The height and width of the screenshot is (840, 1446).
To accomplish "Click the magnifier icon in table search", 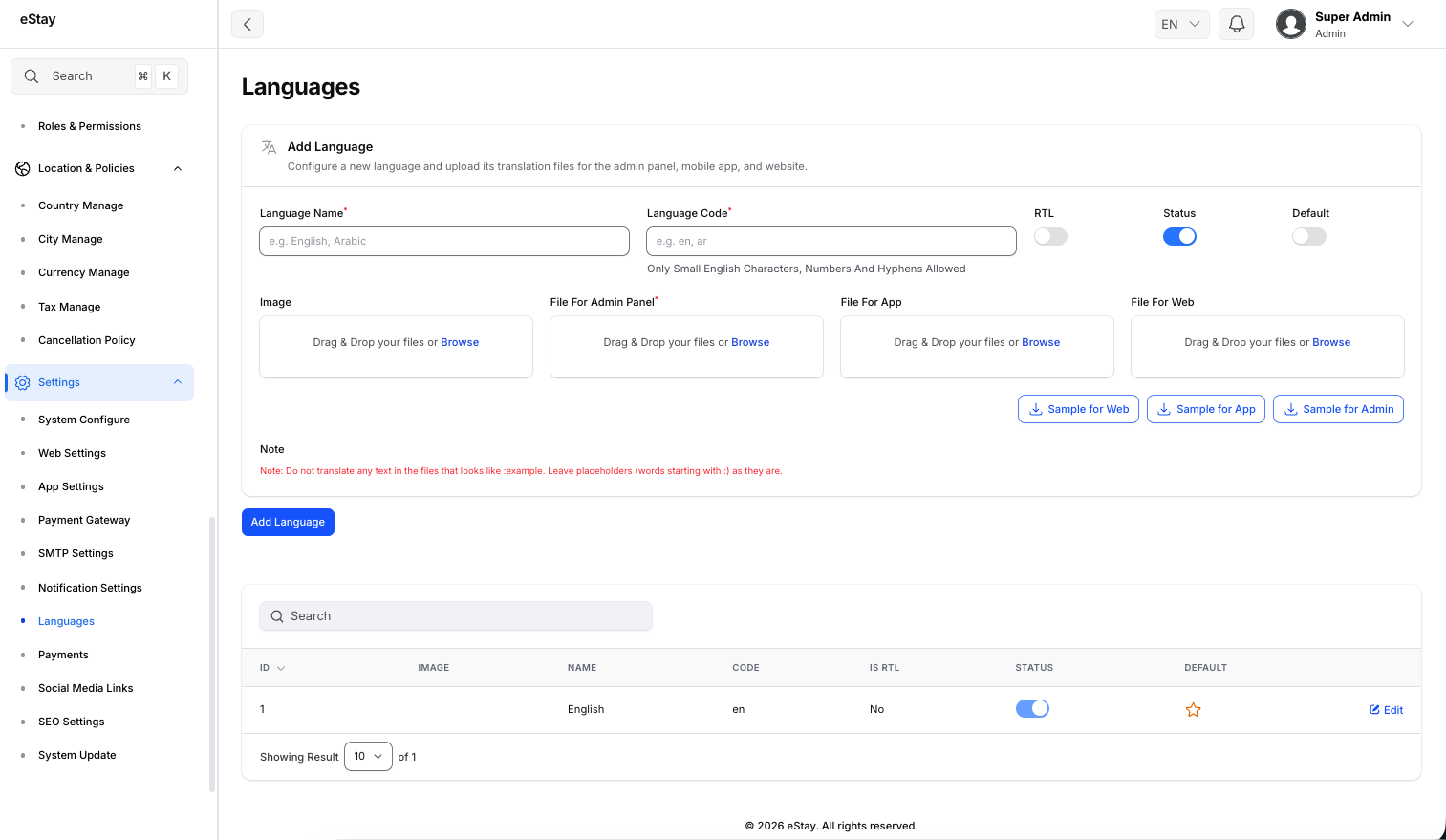I will (277, 616).
